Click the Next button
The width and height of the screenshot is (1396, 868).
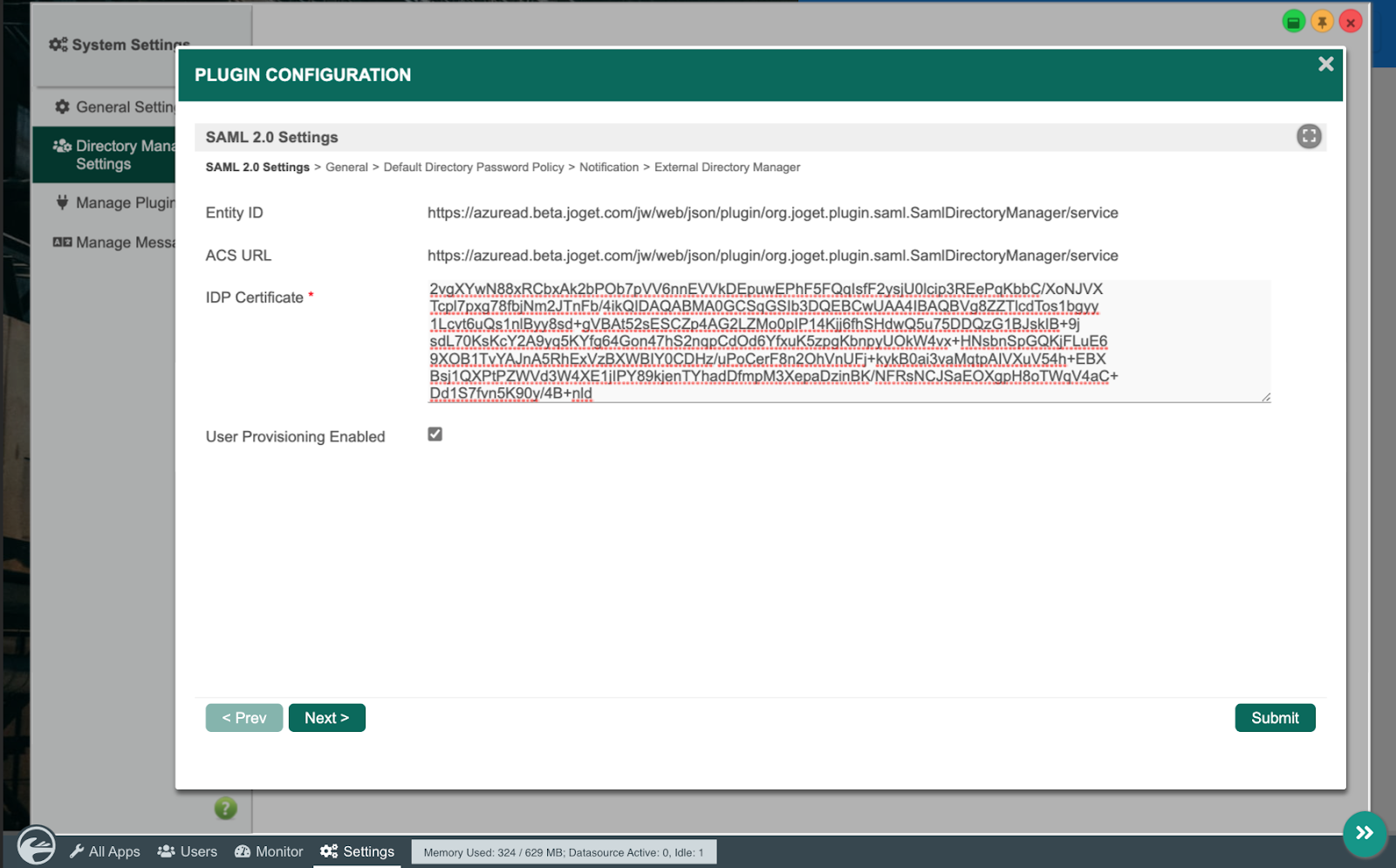tap(327, 718)
